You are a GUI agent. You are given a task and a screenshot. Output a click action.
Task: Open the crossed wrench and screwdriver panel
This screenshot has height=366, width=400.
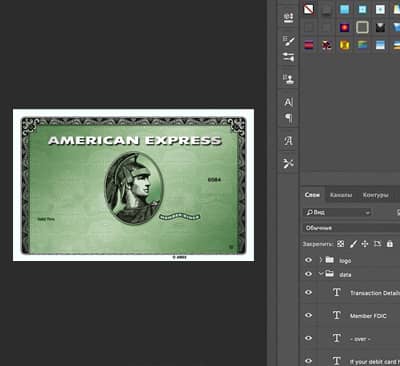click(x=288, y=163)
